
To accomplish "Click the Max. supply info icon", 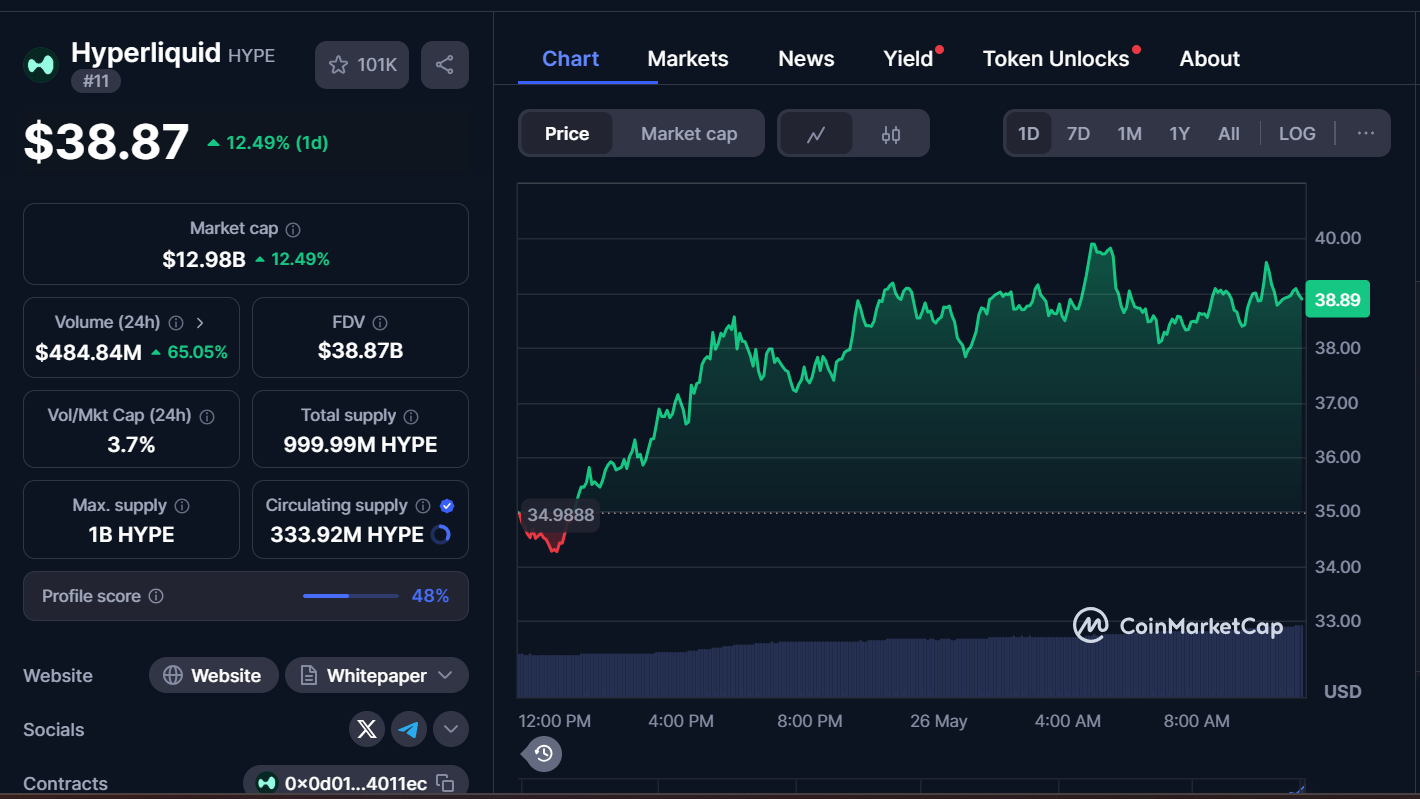I will pos(182,506).
